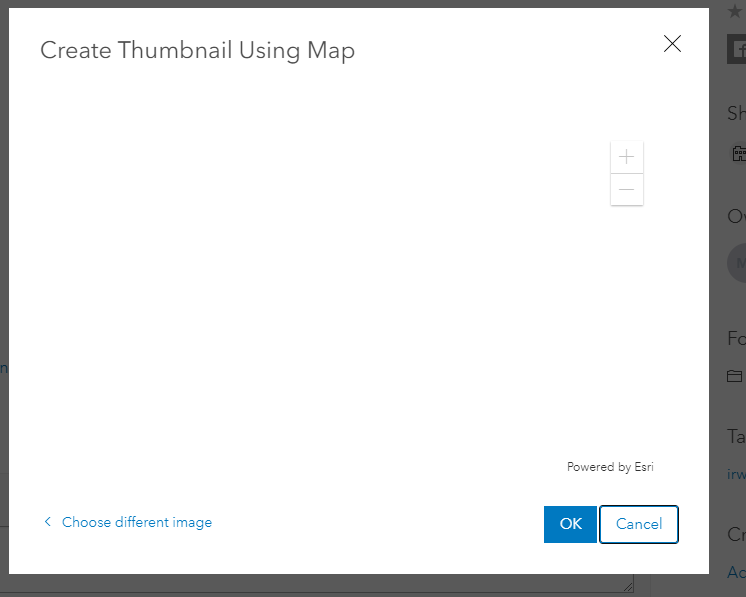
Task: Click the dark item thumbnail at top right
Action: [x=737, y=49]
